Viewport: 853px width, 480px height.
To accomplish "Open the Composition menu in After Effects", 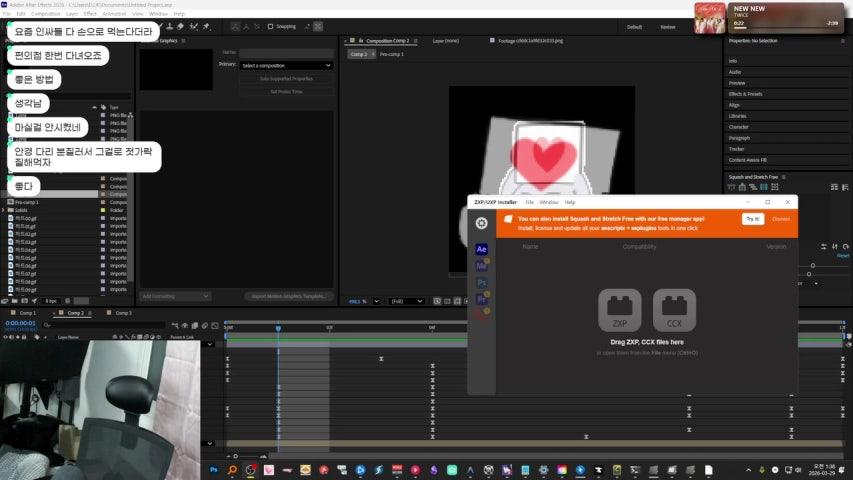I will (45, 14).
